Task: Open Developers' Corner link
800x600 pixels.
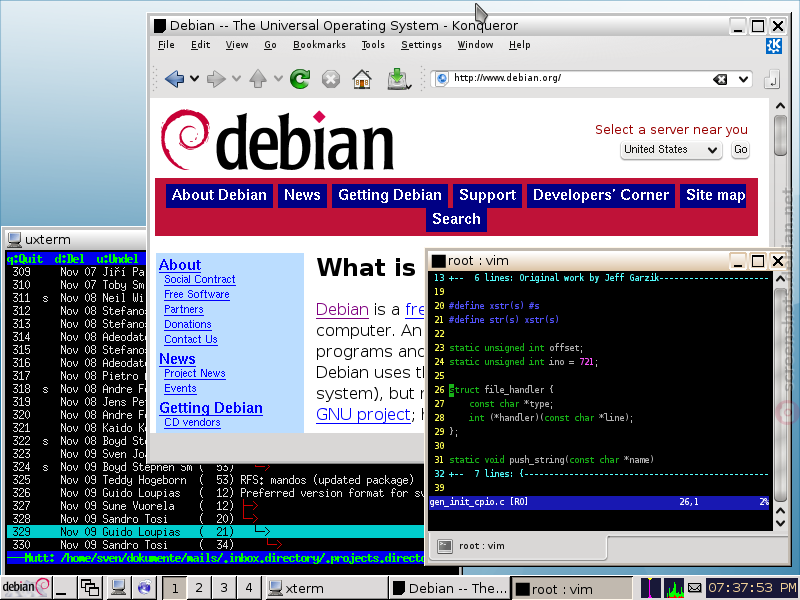Action: [x=601, y=195]
